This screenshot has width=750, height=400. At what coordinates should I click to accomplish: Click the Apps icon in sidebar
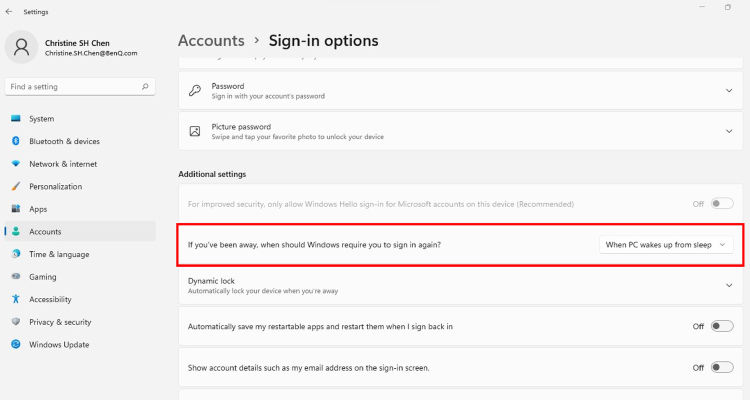click(16, 209)
